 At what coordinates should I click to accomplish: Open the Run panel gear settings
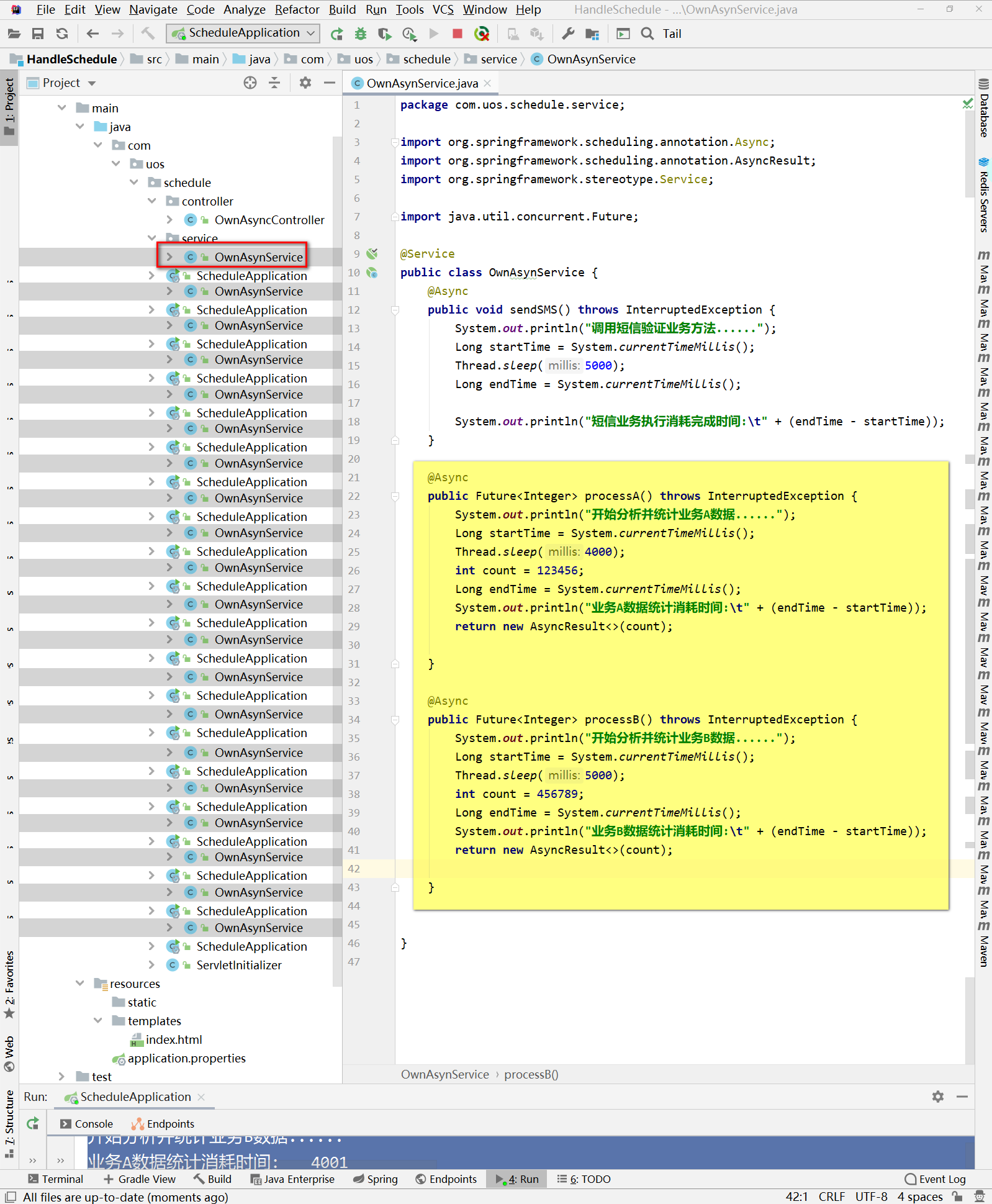(937, 1097)
